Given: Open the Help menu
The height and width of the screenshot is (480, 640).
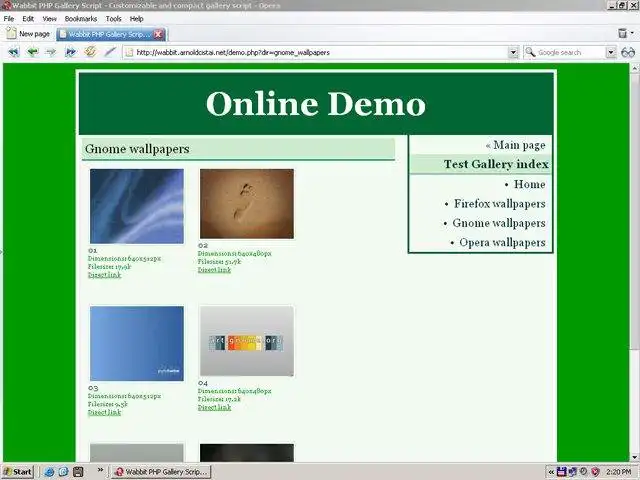Looking at the screenshot, I should click(136, 19).
